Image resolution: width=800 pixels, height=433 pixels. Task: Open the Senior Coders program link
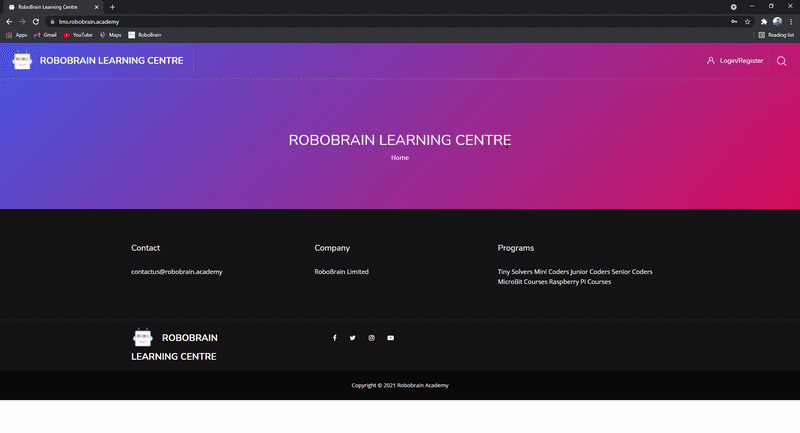(632, 272)
